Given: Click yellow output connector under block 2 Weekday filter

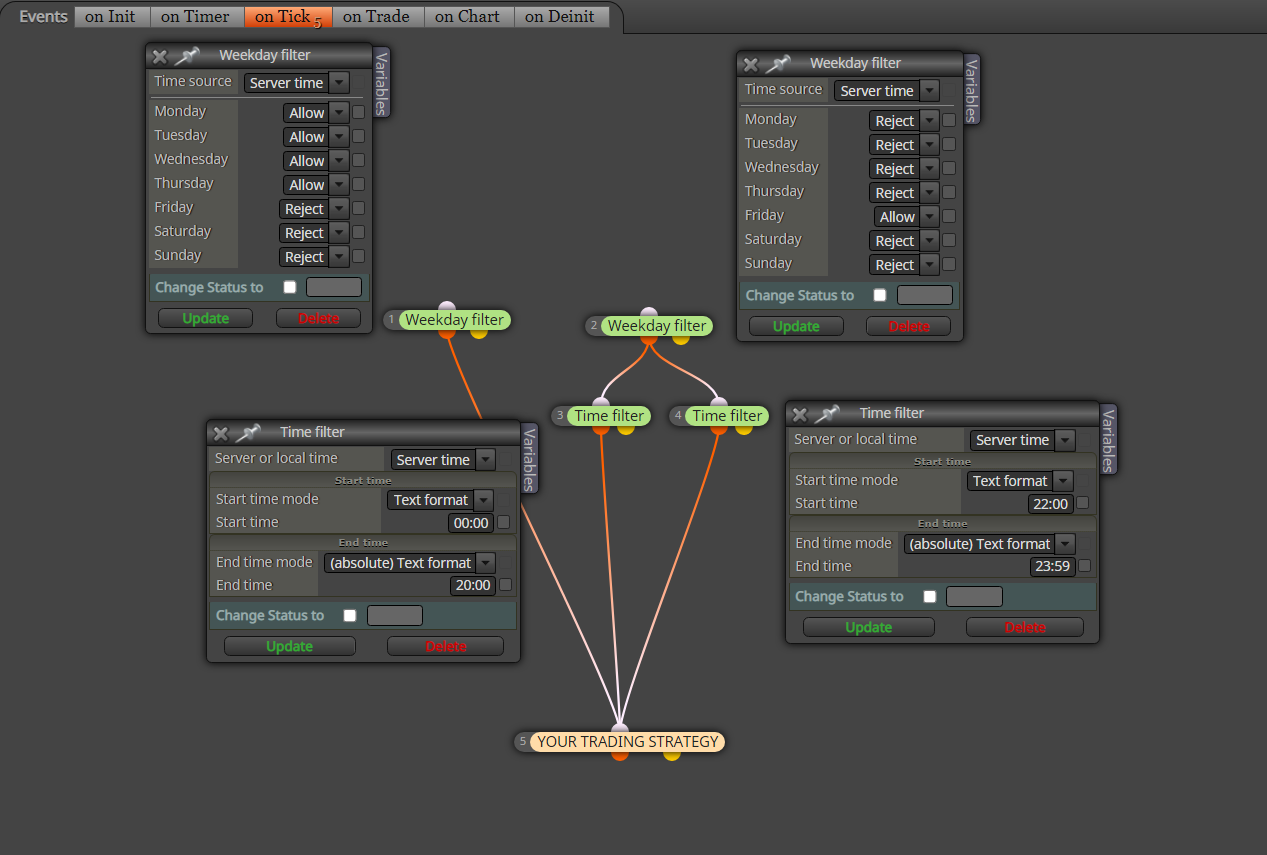Looking at the screenshot, I should [x=681, y=338].
